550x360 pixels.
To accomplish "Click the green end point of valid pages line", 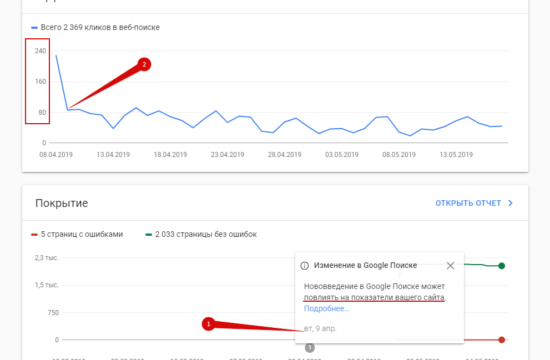I will [502, 266].
